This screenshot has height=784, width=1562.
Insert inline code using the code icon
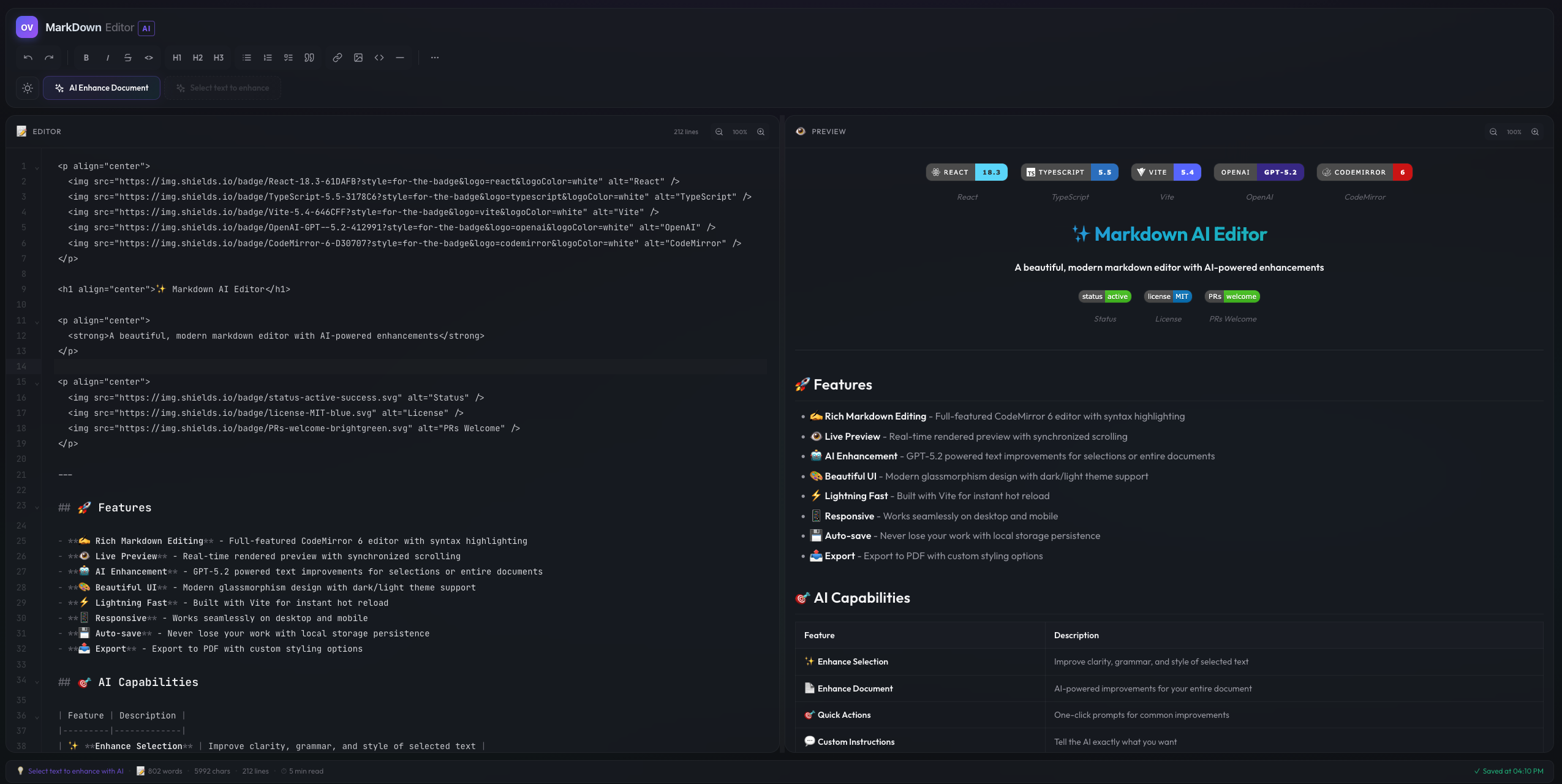pos(148,58)
